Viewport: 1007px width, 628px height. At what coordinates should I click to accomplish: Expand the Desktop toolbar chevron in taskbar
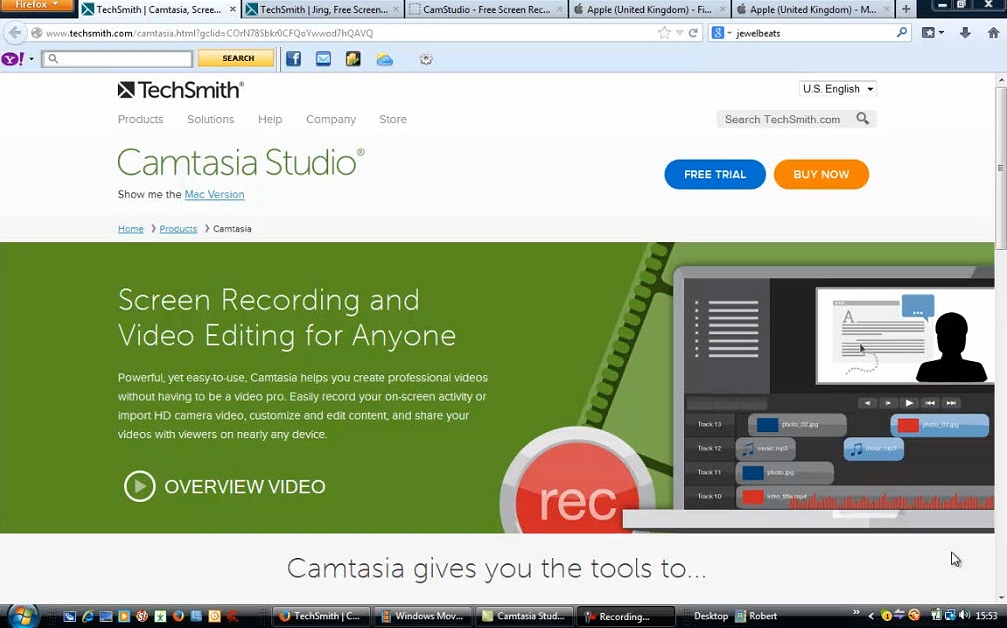click(x=856, y=614)
